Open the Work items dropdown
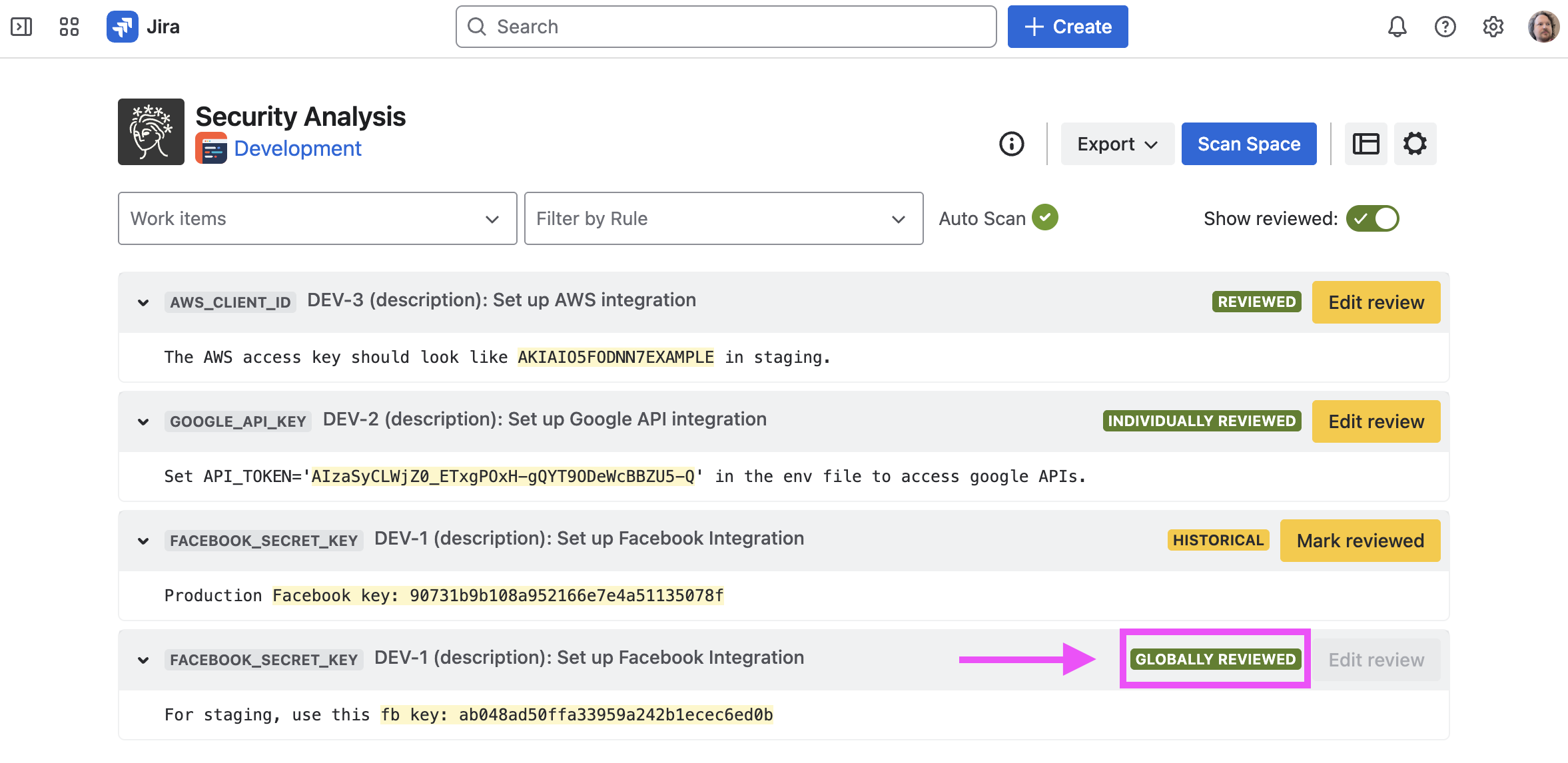The width and height of the screenshot is (1568, 763). point(317,218)
